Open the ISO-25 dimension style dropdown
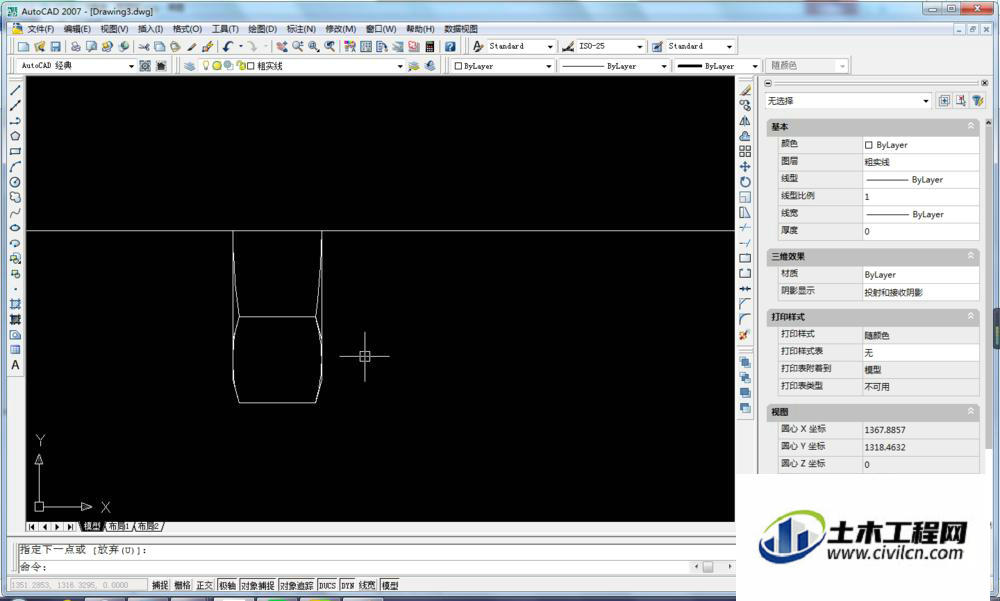Image resolution: width=1000 pixels, height=601 pixels. coord(639,47)
